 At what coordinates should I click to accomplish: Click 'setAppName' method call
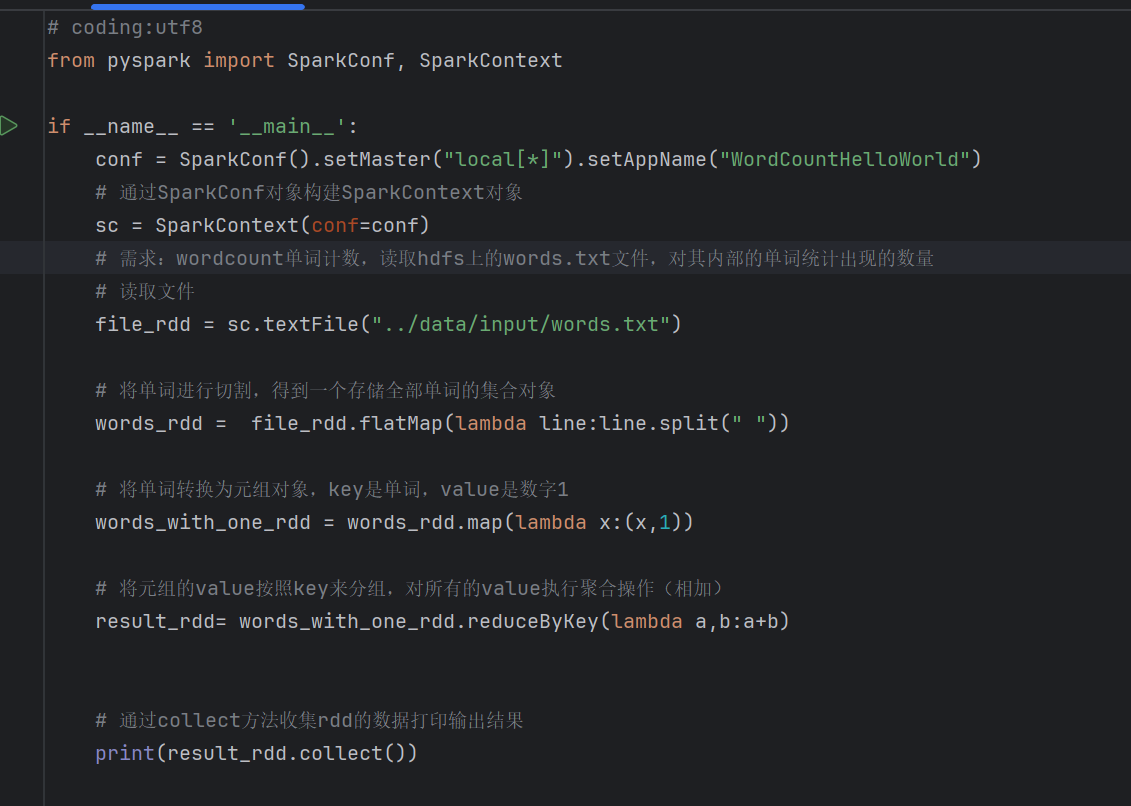point(646,159)
